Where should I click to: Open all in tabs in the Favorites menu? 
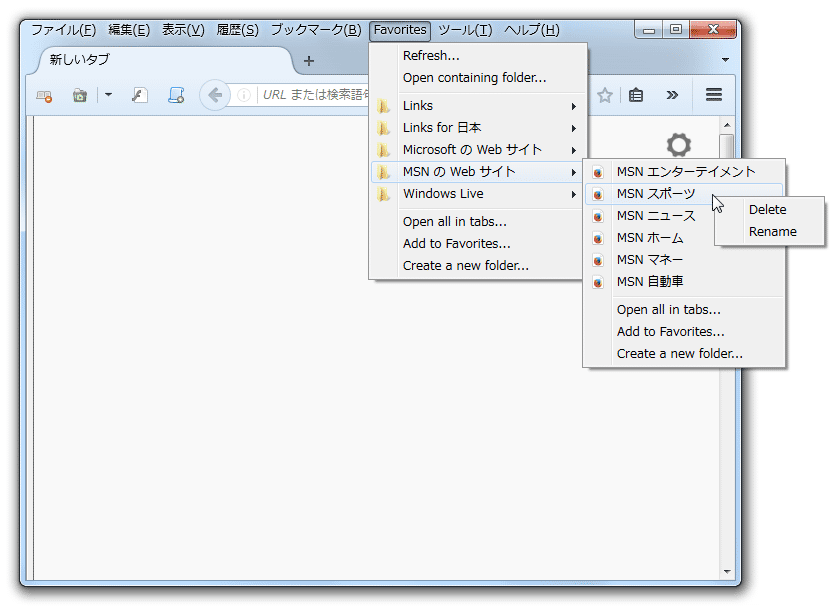pos(478,222)
